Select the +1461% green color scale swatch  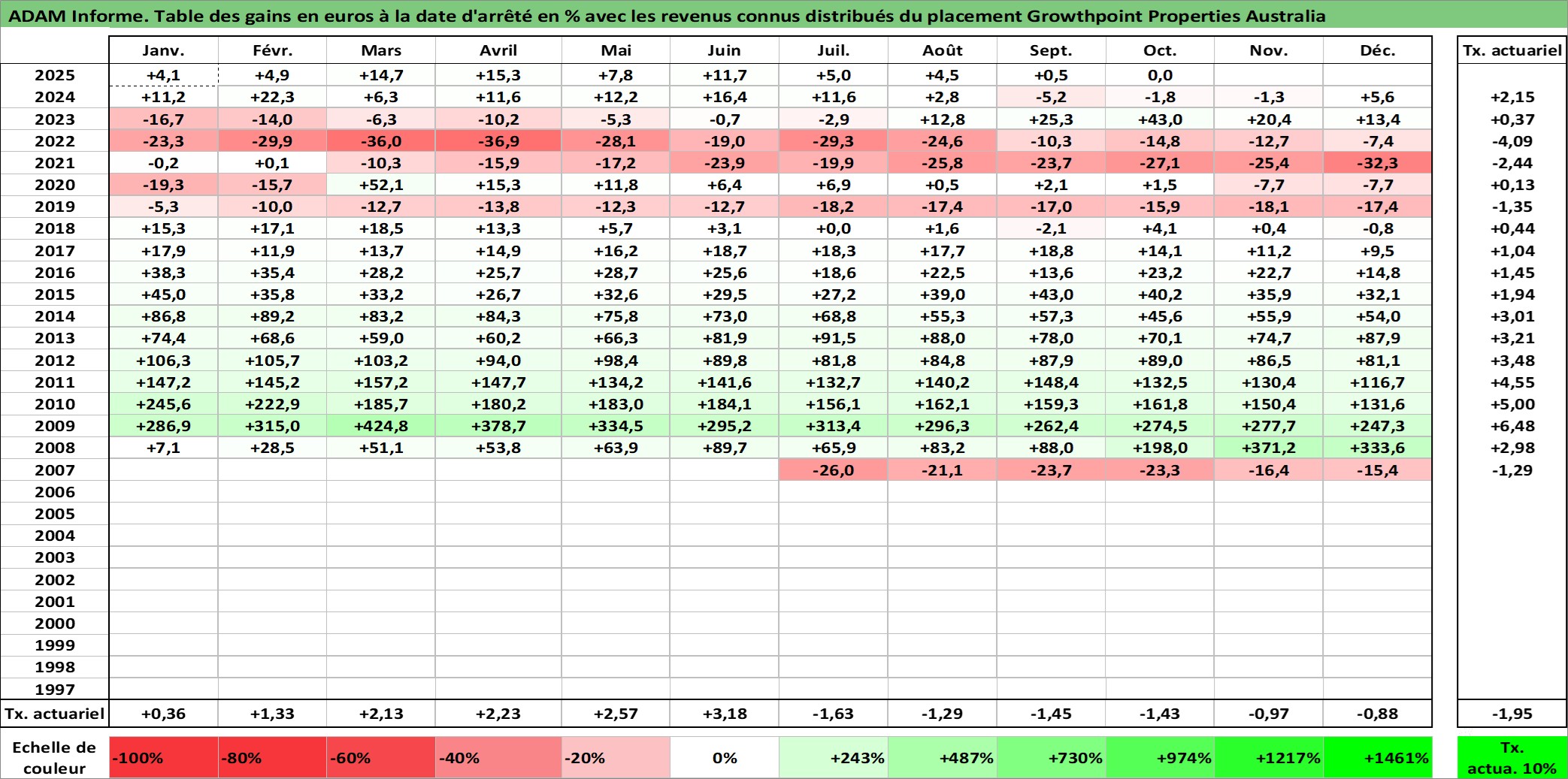click(x=1378, y=757)
